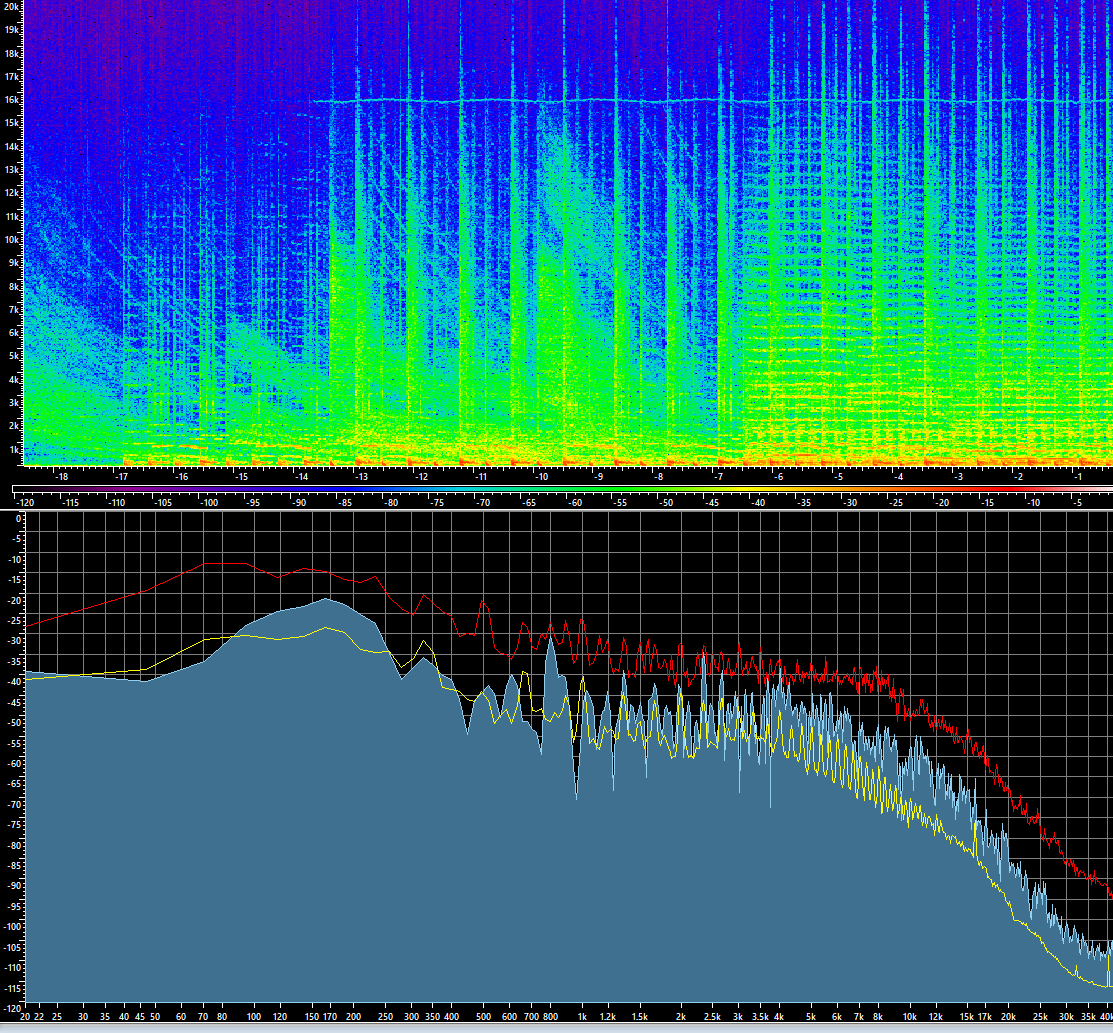This screenshot has height=1033, width=1113.
Task: Click the 9k label on spectrogram vertical axis
Action: pyautogui.click(x=13, y=263)
